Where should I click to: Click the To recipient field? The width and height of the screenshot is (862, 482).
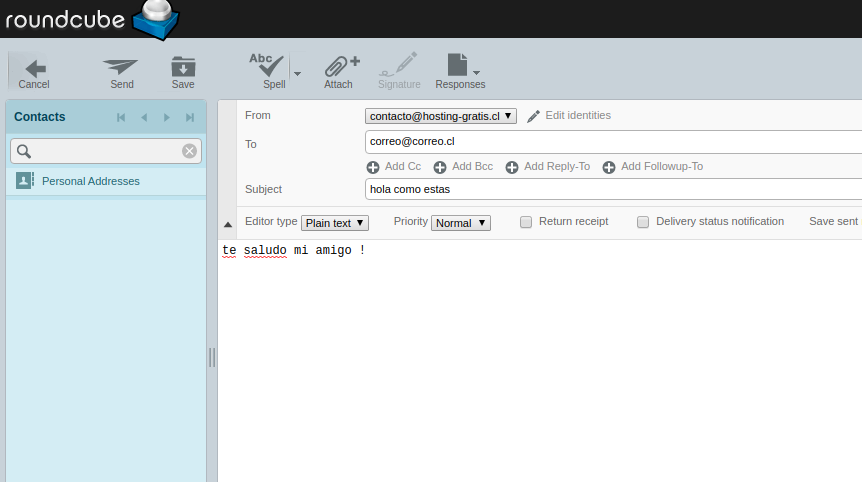coord(614,142)
